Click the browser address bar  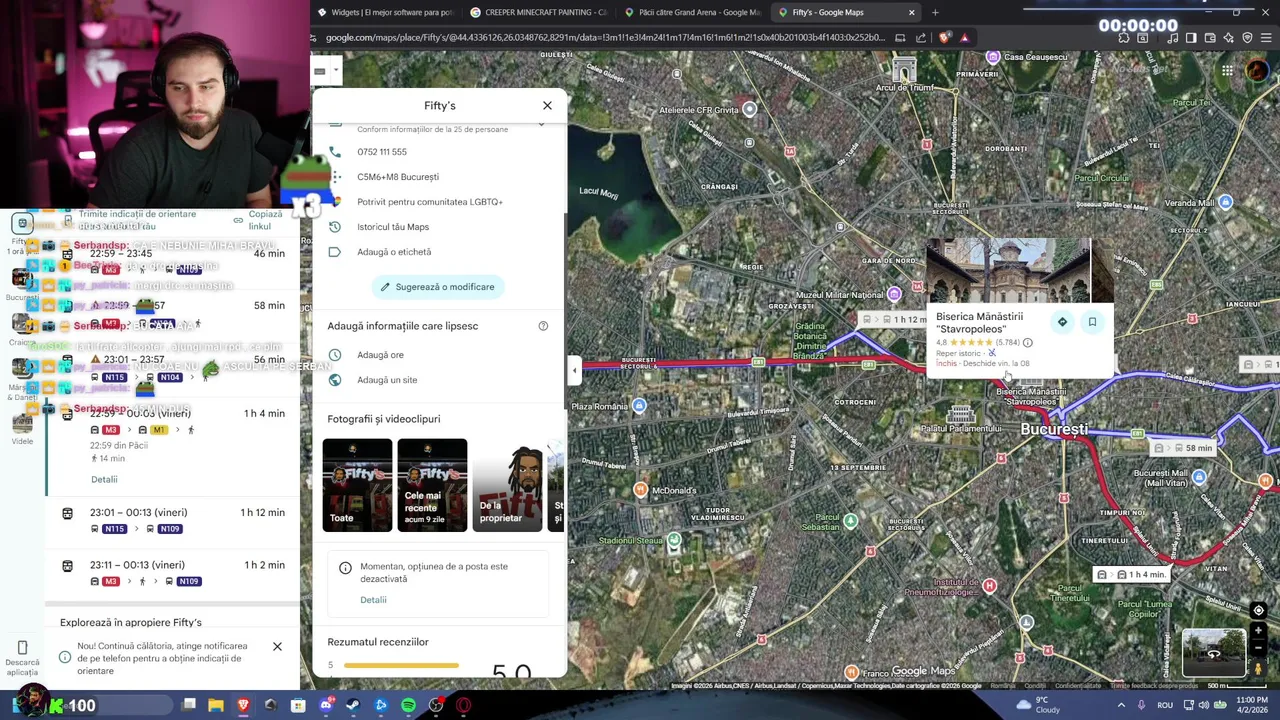[x=605, y=38]
